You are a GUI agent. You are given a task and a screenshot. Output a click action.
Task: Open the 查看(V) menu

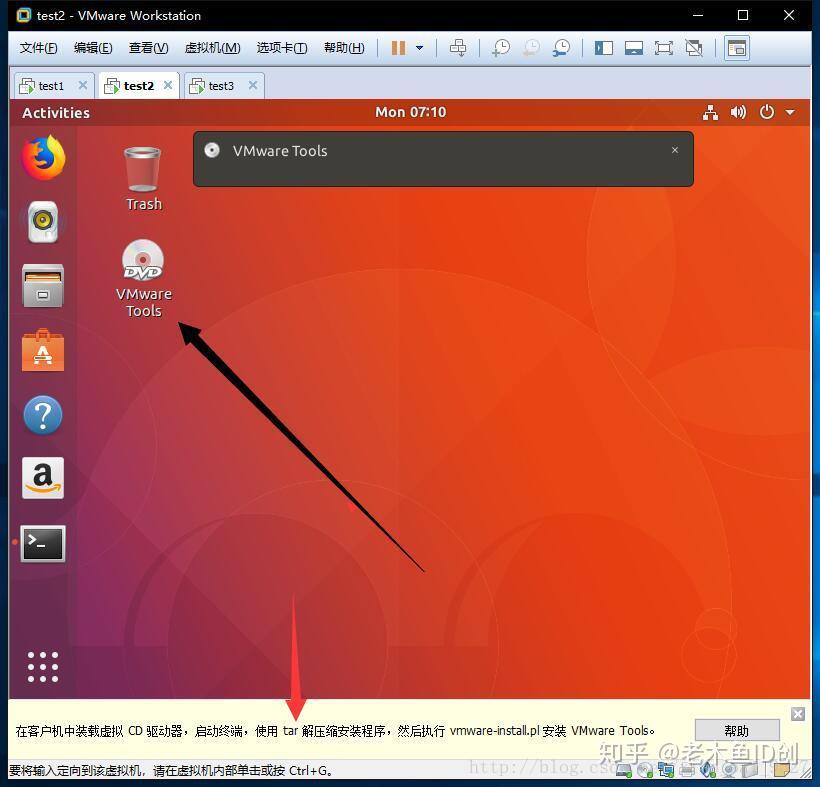[149, 48]
